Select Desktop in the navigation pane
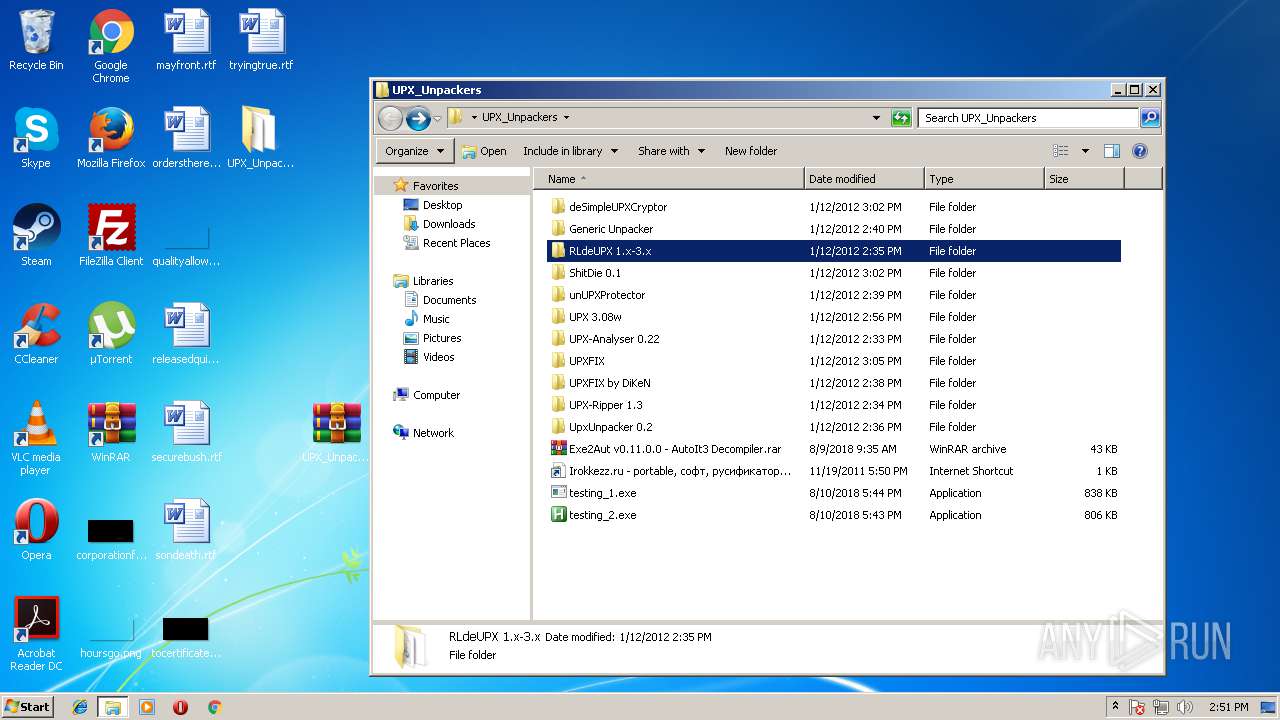This screenshot has width=1280, height=720. click(x=442, y=205)
